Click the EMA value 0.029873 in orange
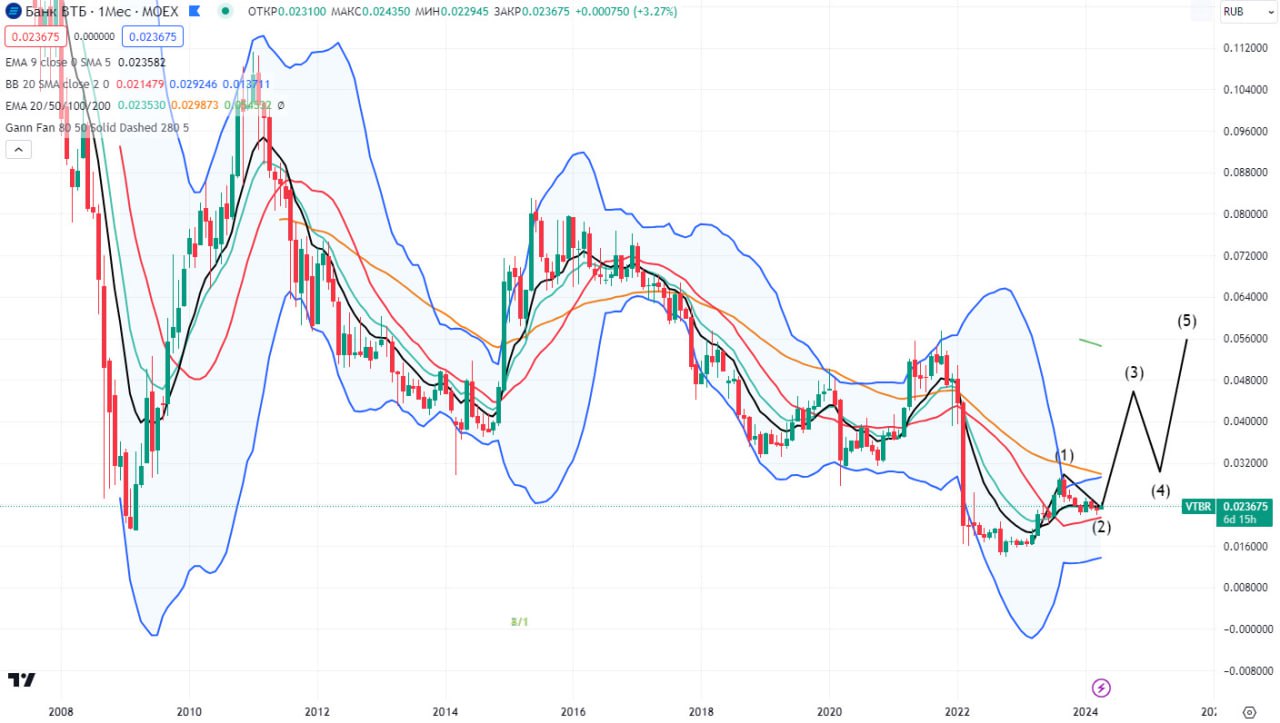The height and width of the screenshot is (723, 1280). [195, 105]
